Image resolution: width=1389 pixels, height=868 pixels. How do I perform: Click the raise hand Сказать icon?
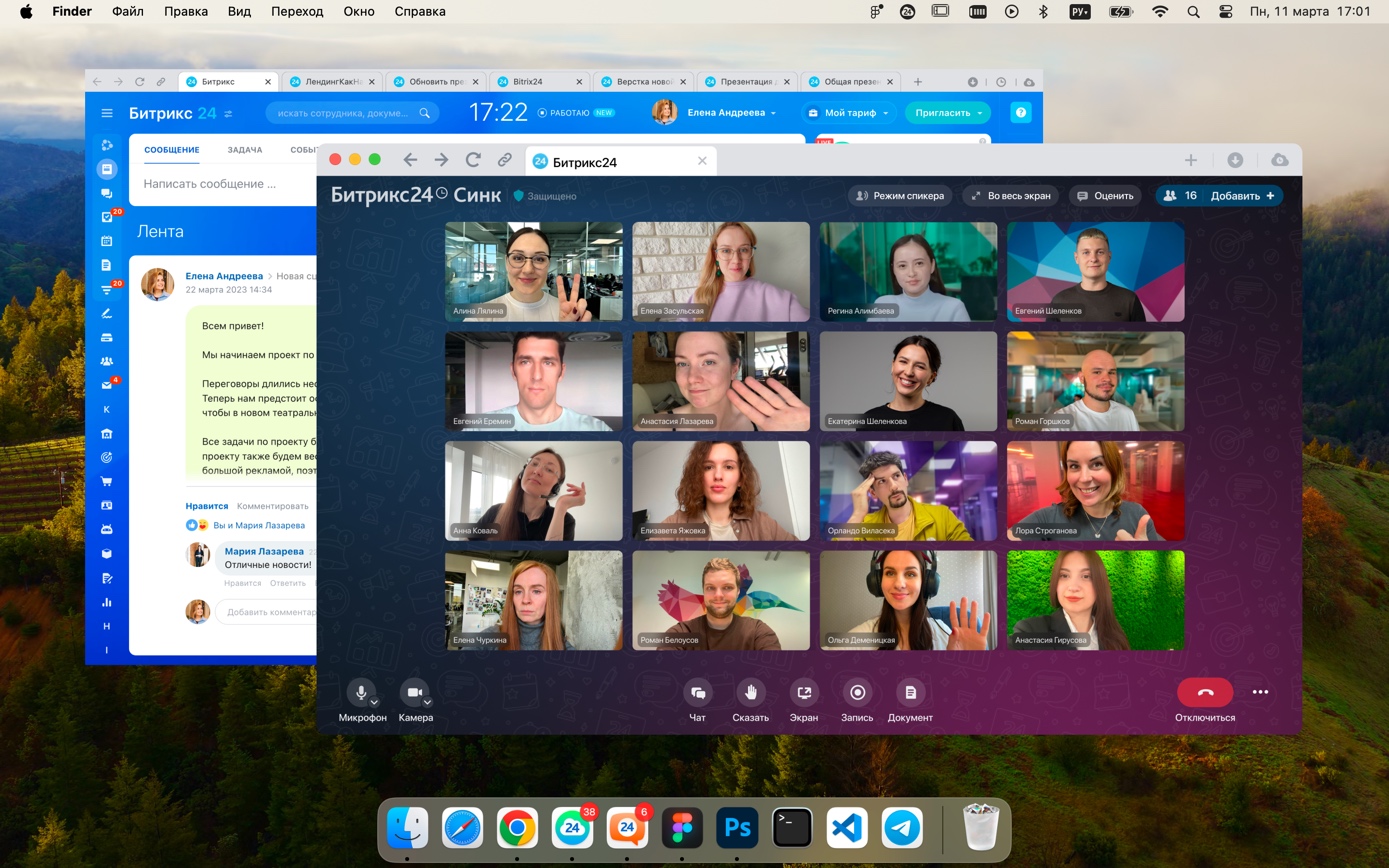point(750,692)
